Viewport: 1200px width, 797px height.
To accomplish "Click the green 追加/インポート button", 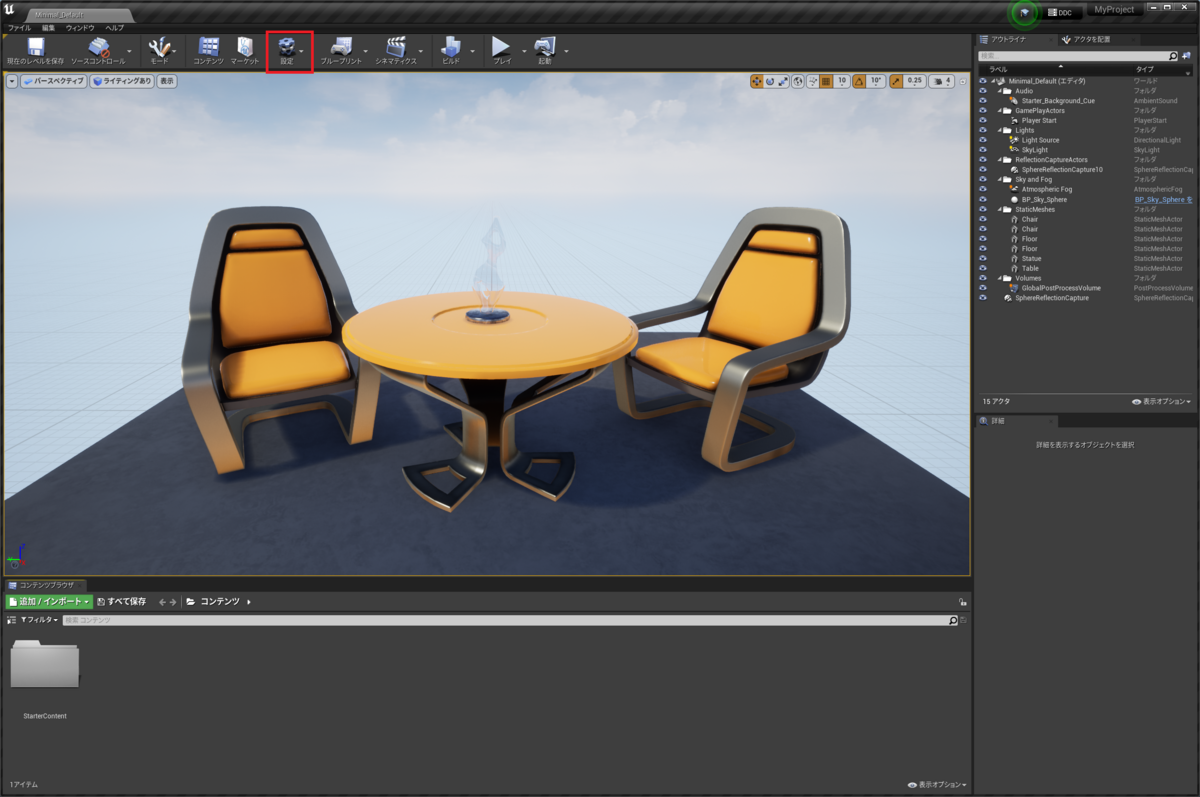I will 46,601.
